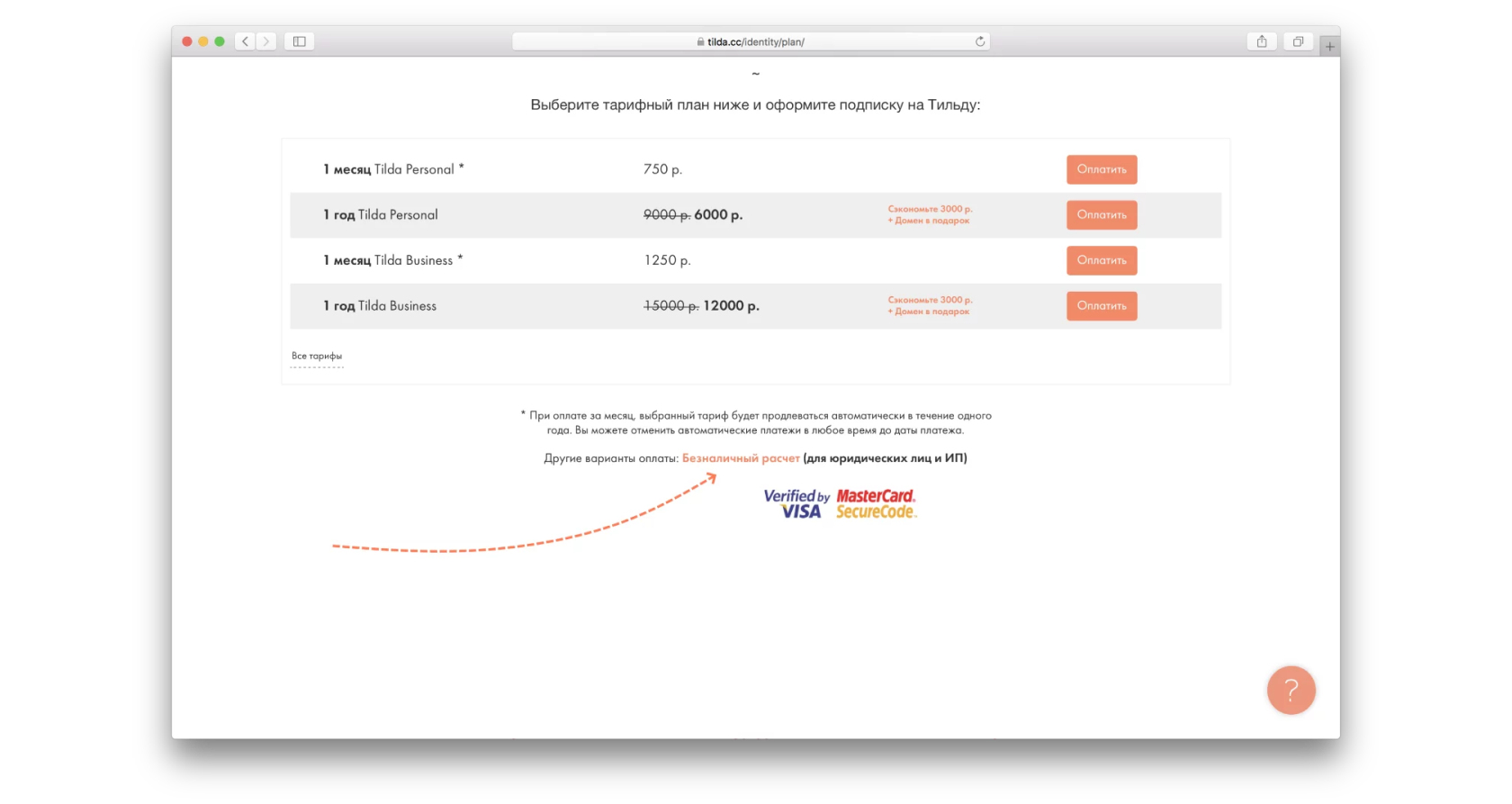Reload the page with the refresh icon
Screen dimensions: 1512x804
[x=980, y=41]
